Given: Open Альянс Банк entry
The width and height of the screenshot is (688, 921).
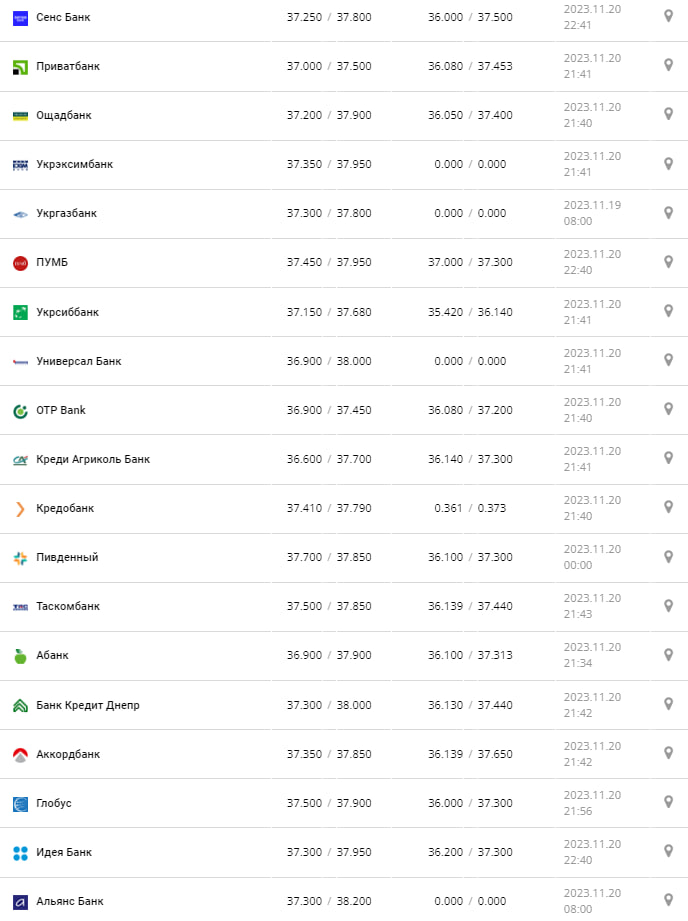Looking at the screenshot, I should pos(70,901).
